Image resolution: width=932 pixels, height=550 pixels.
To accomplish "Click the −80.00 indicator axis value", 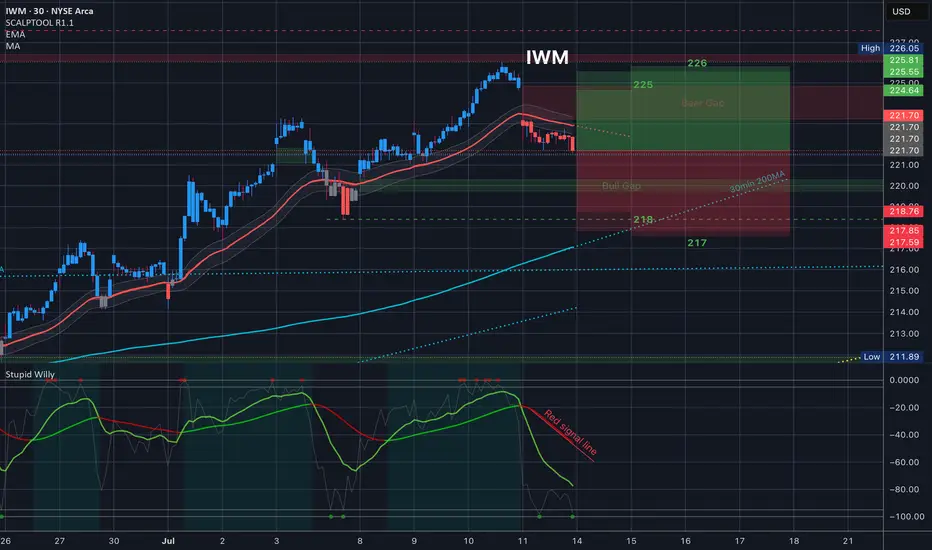I will pyautogui.click(x=904, y=489).
